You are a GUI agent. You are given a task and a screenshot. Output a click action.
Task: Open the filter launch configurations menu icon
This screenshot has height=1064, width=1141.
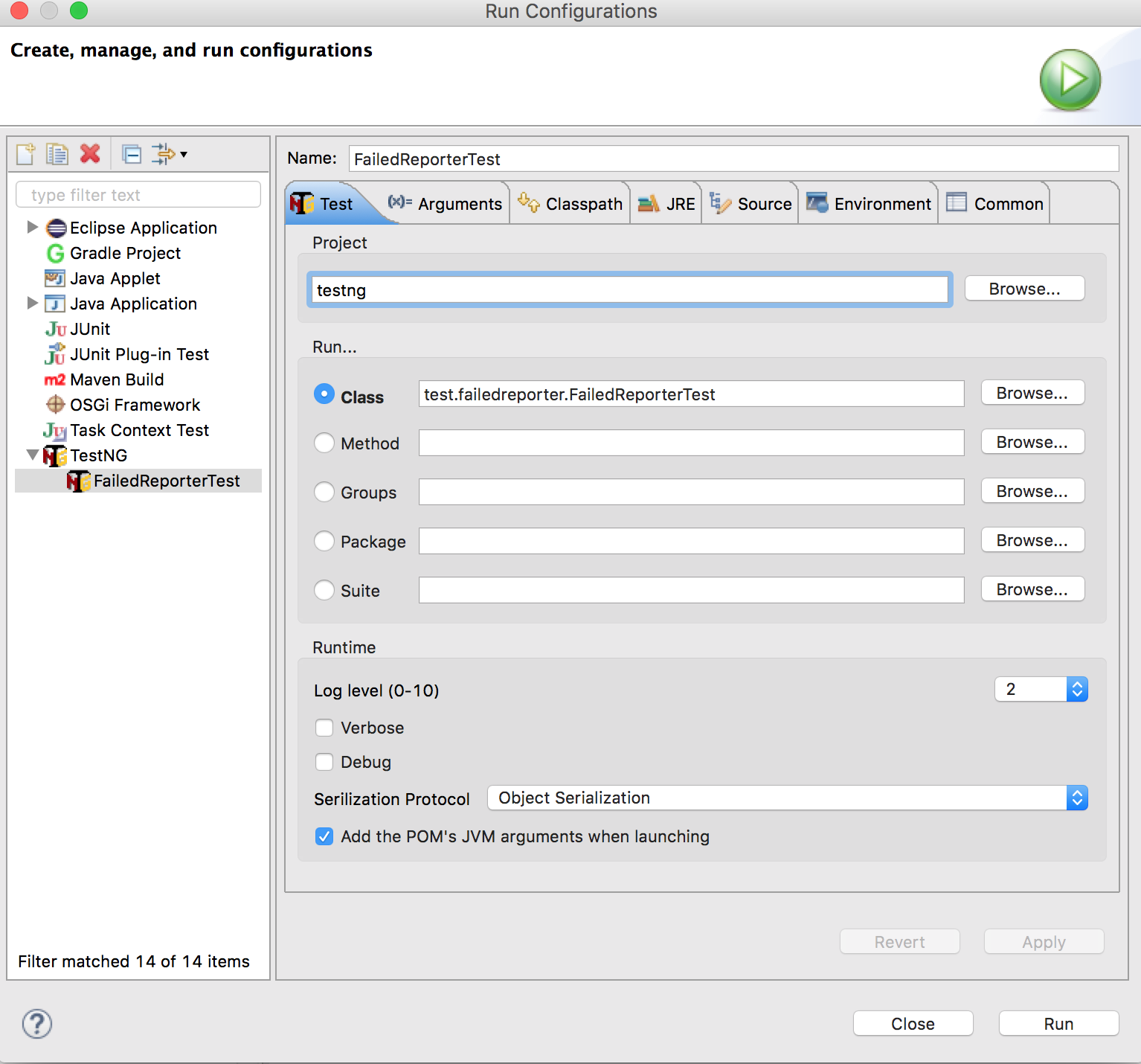(169, 154)
